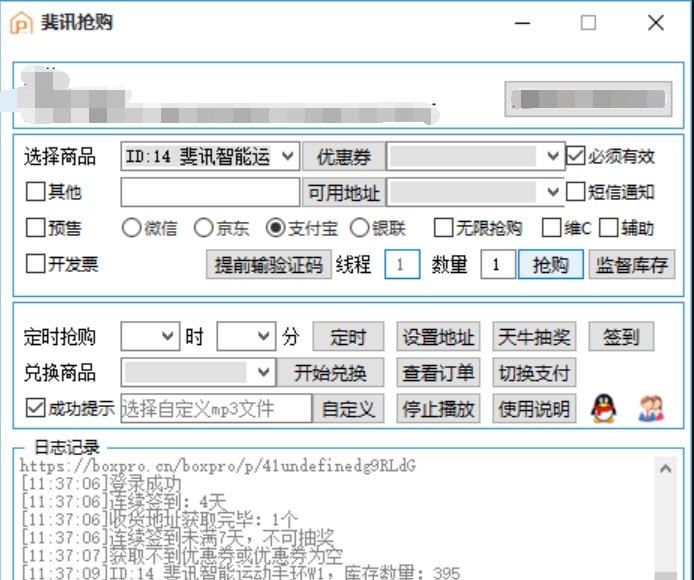The height and width of the screenshot is (580, 694).
Task: Check the 开发票 option
Action: coord(35,264)
